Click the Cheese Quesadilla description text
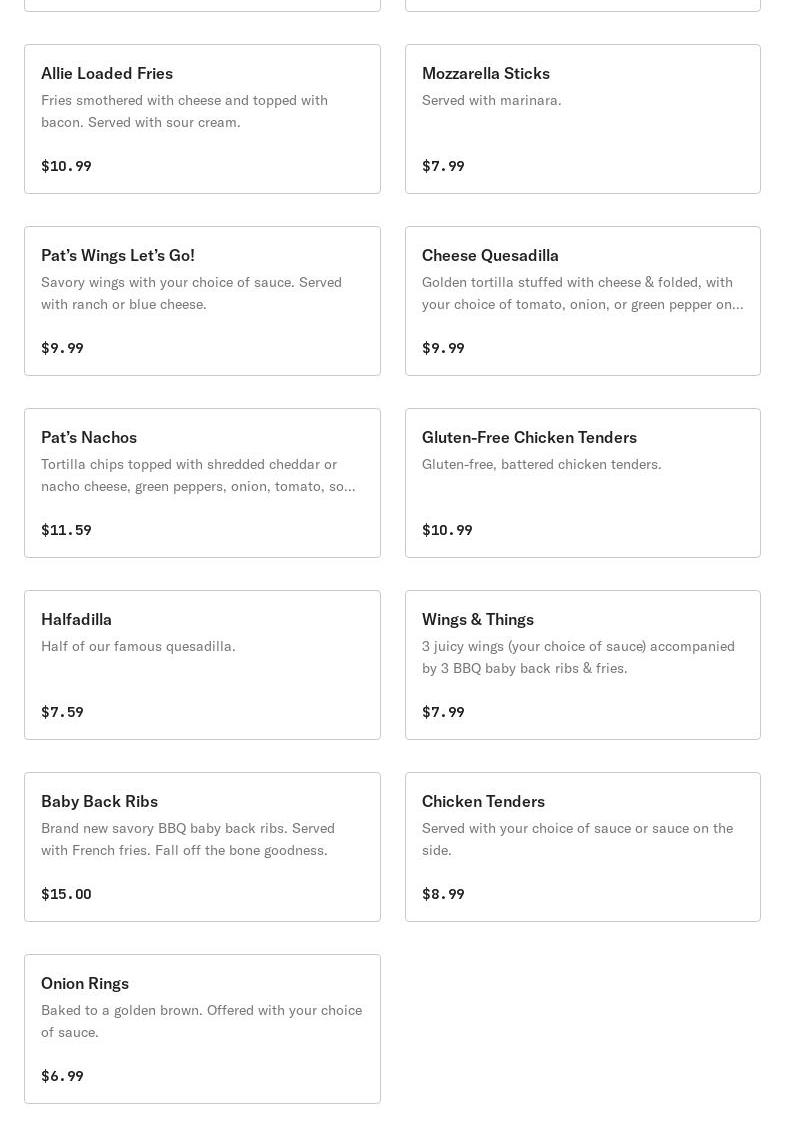The height and width of the screenshot is (1124, 785). (x=582, y=293)
